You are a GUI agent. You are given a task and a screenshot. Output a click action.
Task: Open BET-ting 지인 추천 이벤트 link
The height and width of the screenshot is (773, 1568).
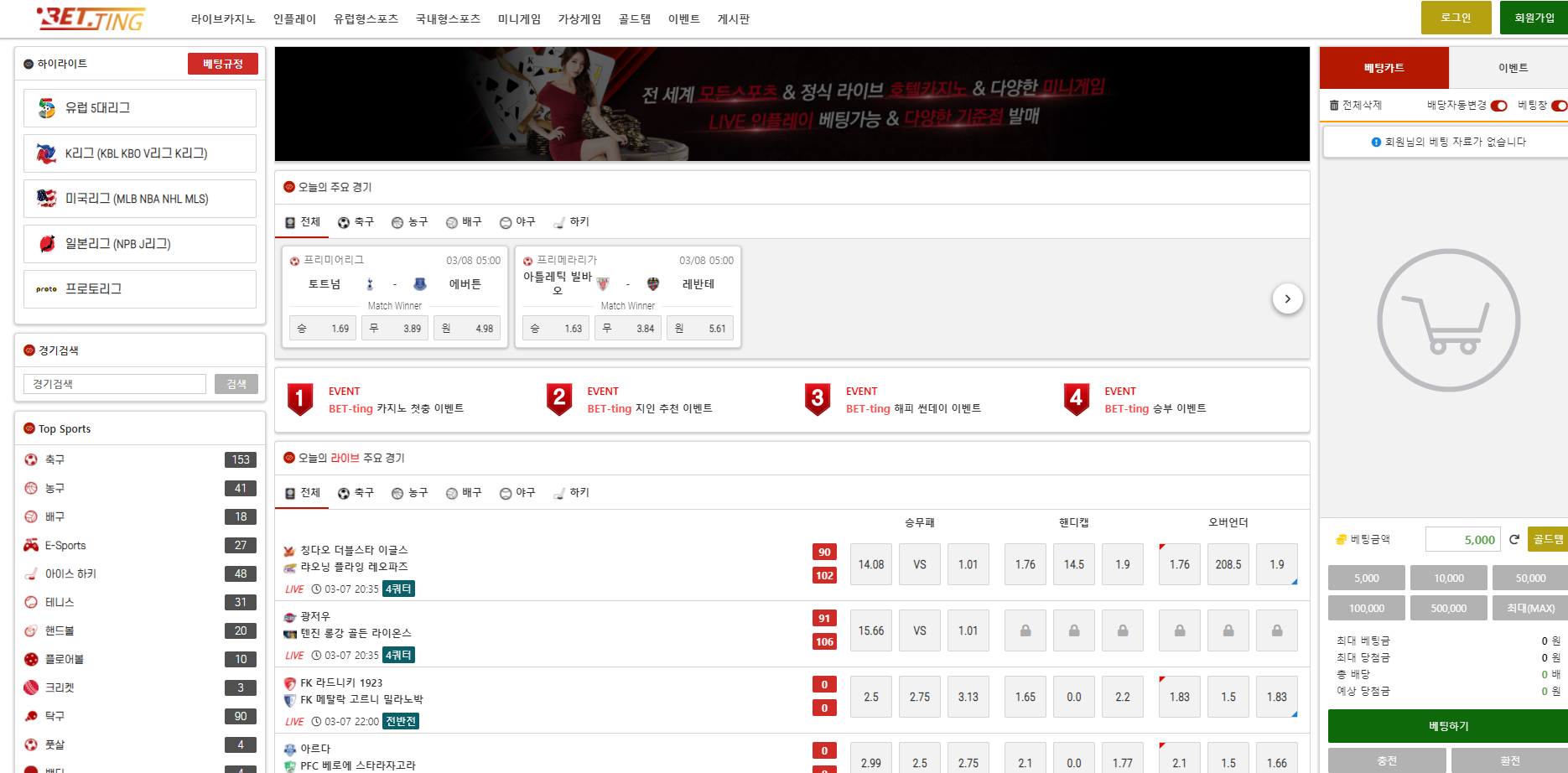tap(650, 409)
